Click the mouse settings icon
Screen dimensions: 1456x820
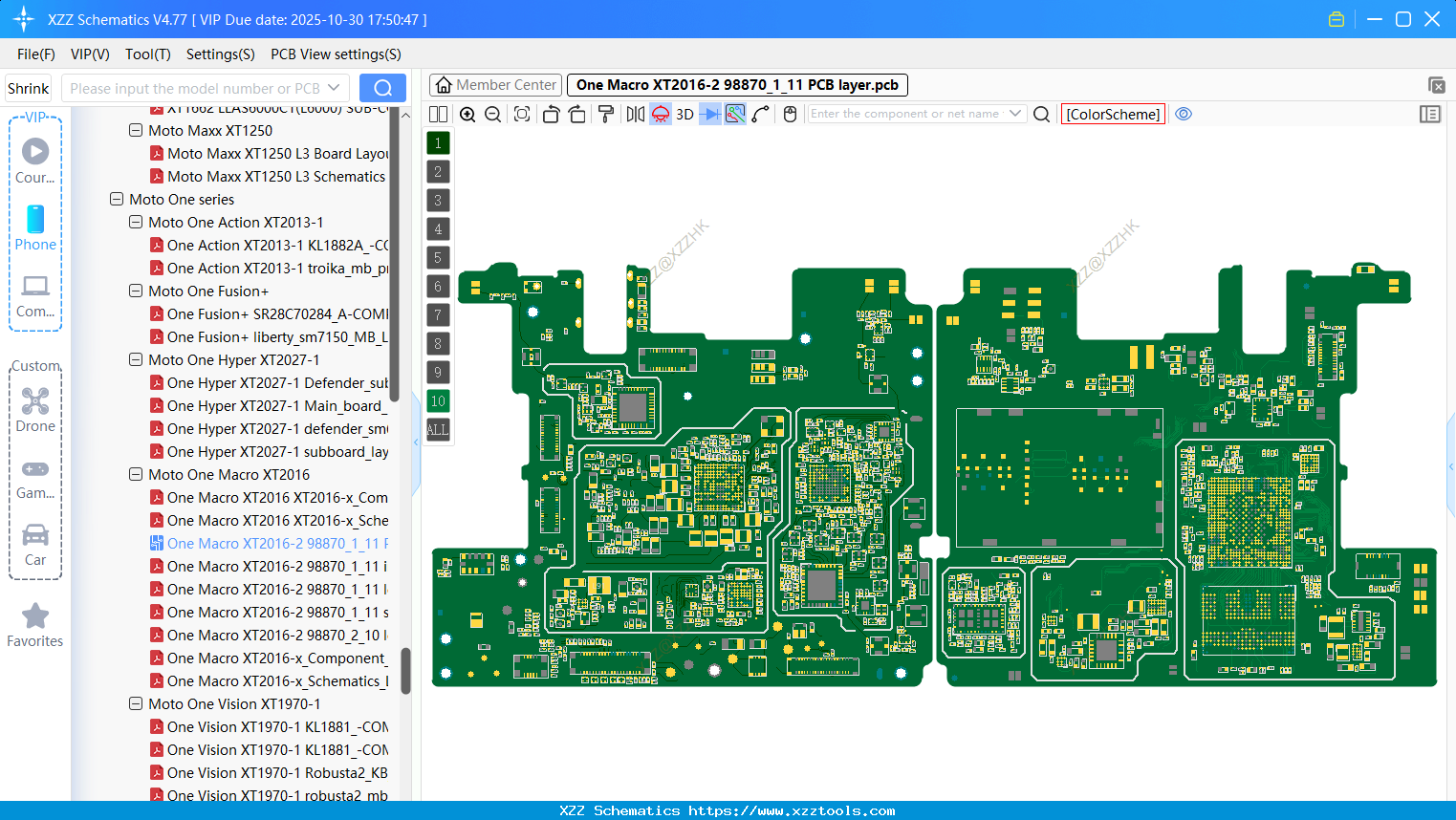coord(790,115)
